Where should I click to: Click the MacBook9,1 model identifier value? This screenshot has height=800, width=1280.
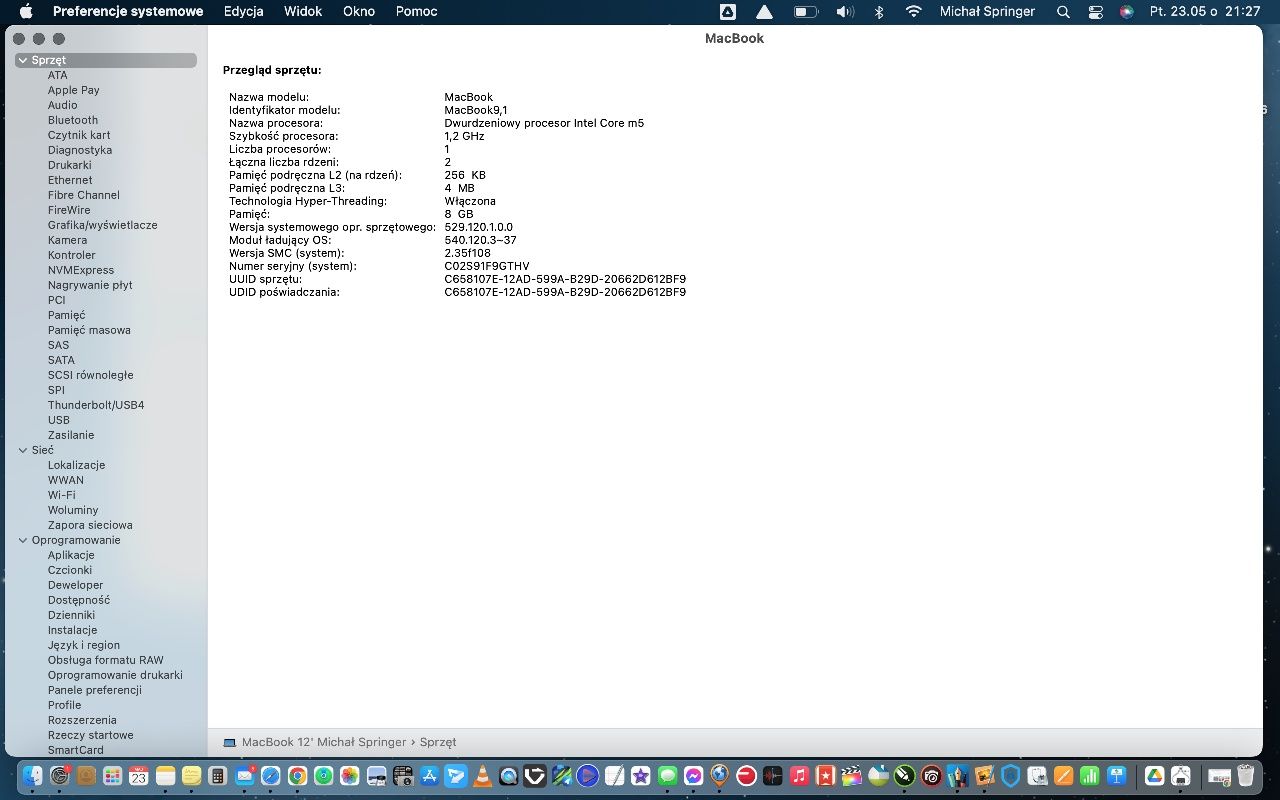(x=476, y=110)
